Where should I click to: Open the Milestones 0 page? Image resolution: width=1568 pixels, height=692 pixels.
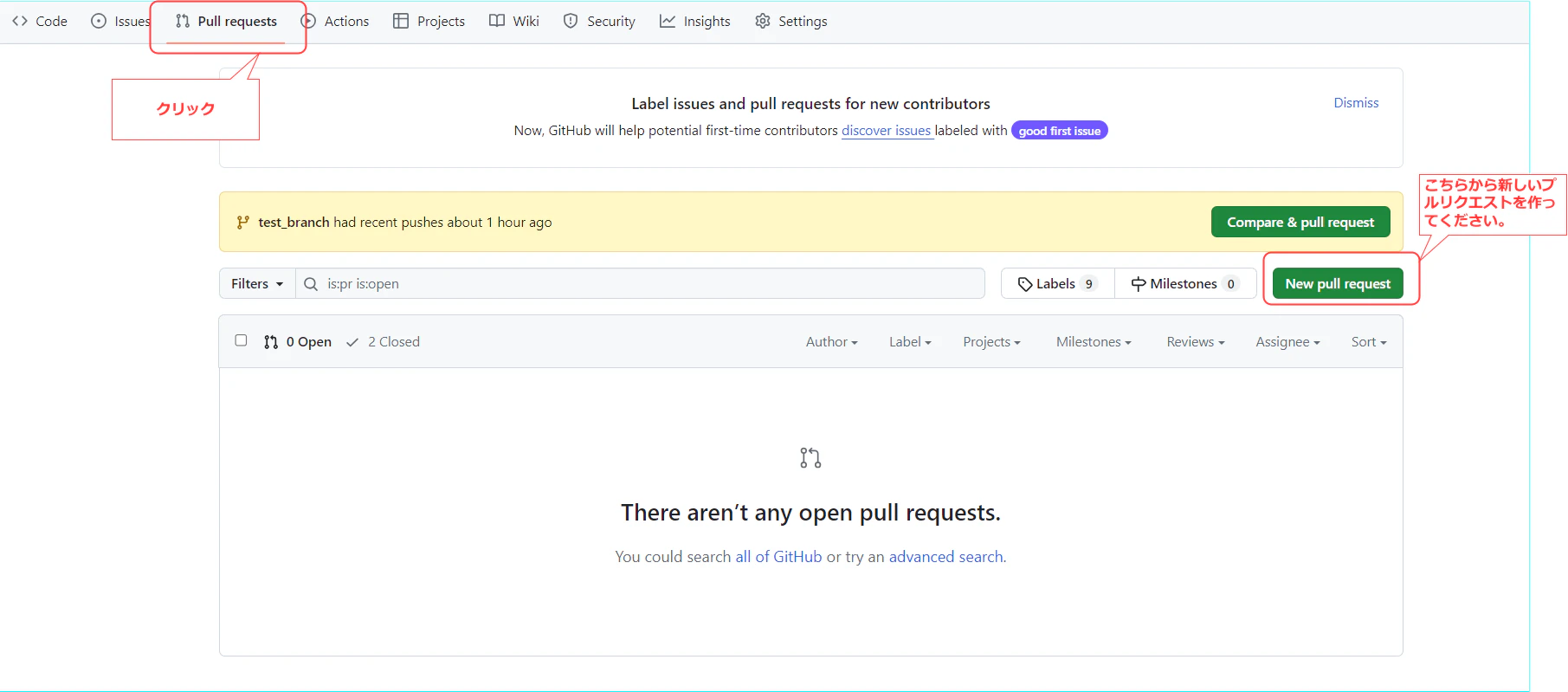click(x=1185, y=283)
